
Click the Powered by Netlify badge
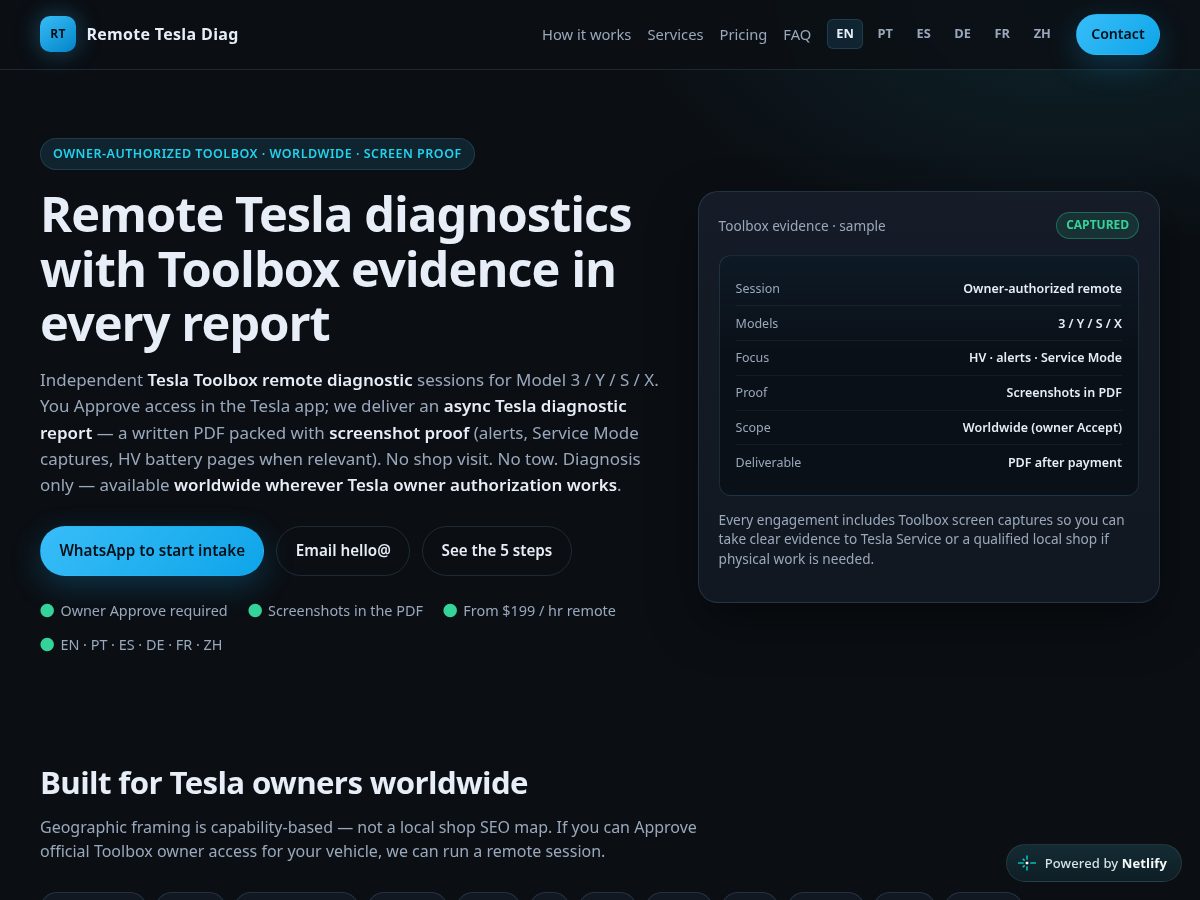point(1094,863)
